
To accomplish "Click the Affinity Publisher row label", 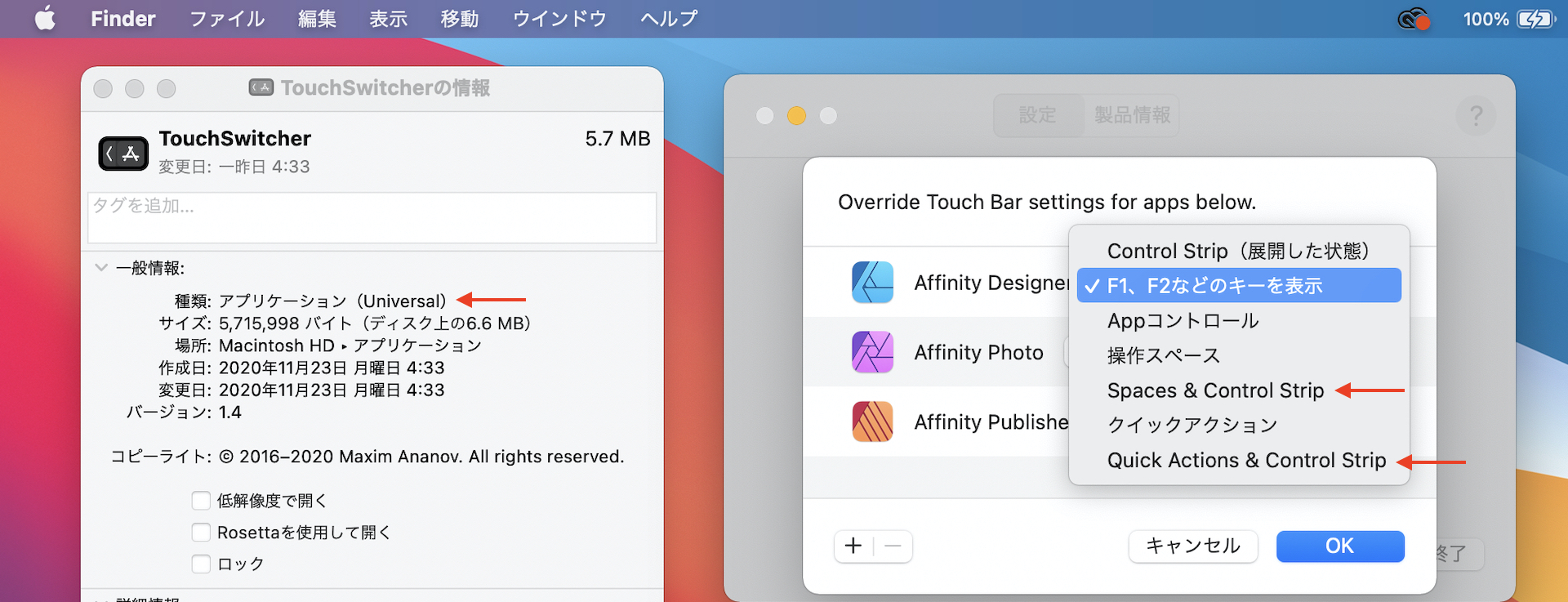I will coord(991,421).
